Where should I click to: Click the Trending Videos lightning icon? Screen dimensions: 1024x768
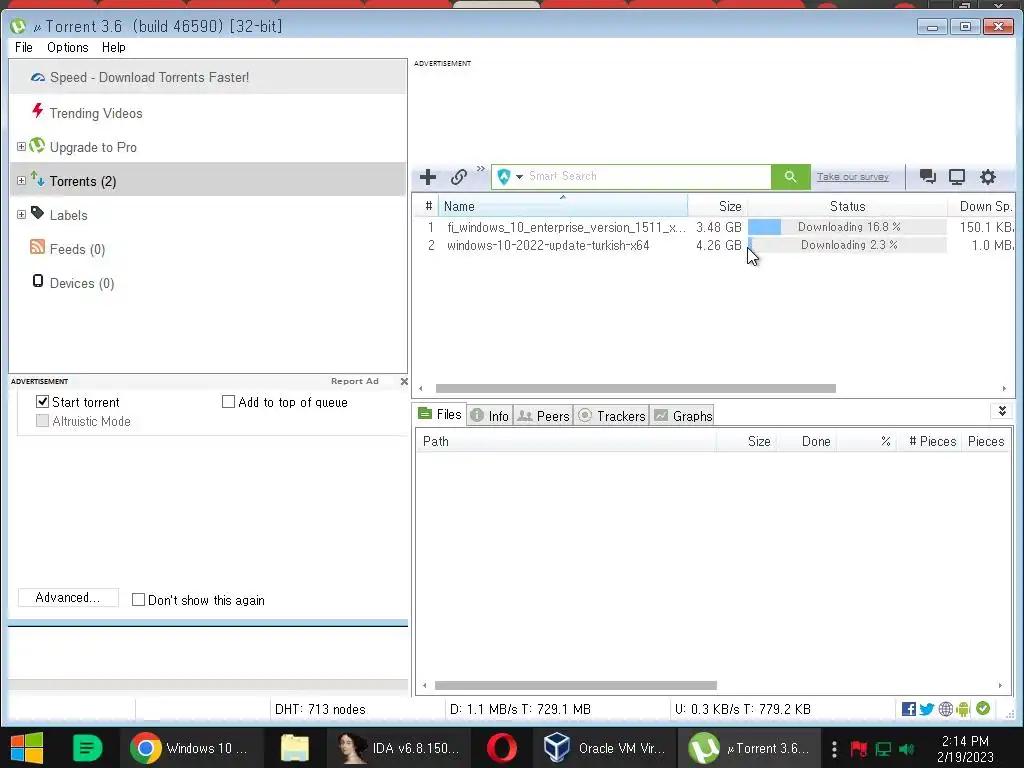38,111
